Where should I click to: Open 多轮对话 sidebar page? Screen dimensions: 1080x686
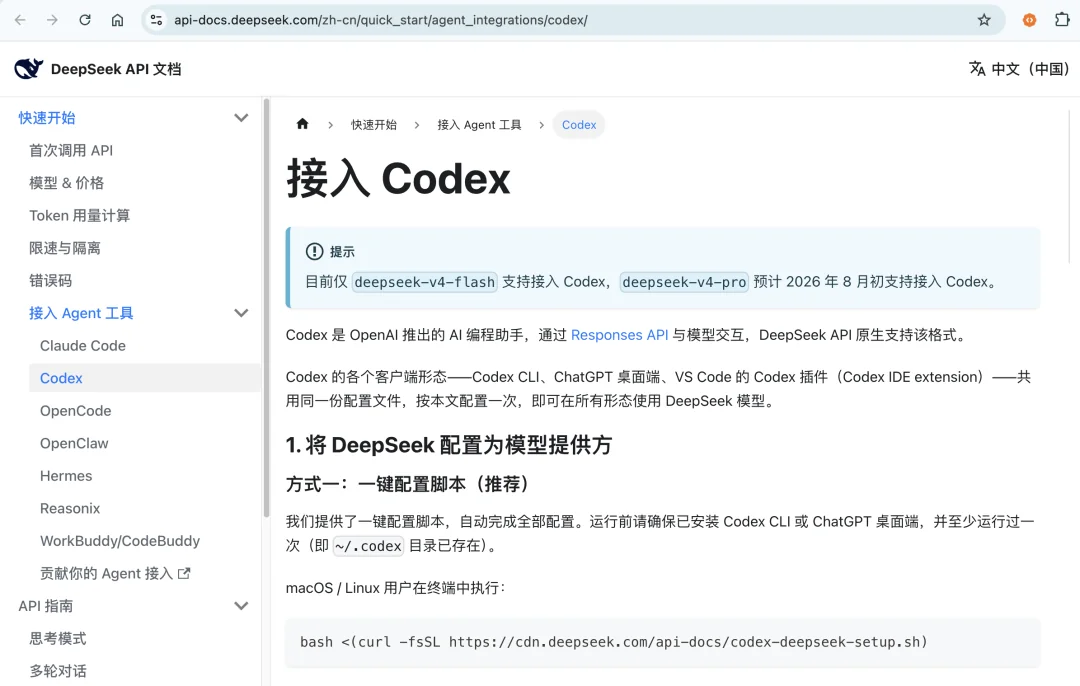[x=58, y=671]
